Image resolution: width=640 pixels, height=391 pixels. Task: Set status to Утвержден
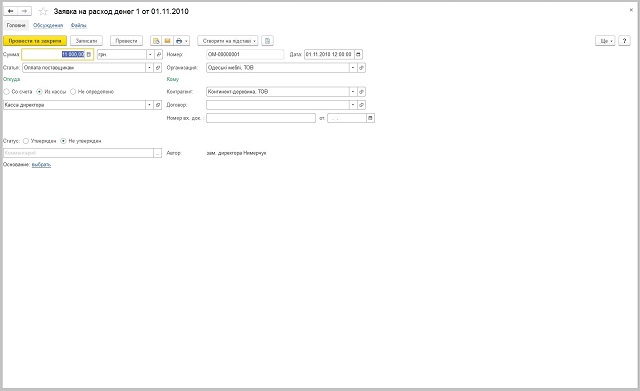coord(39,141)
